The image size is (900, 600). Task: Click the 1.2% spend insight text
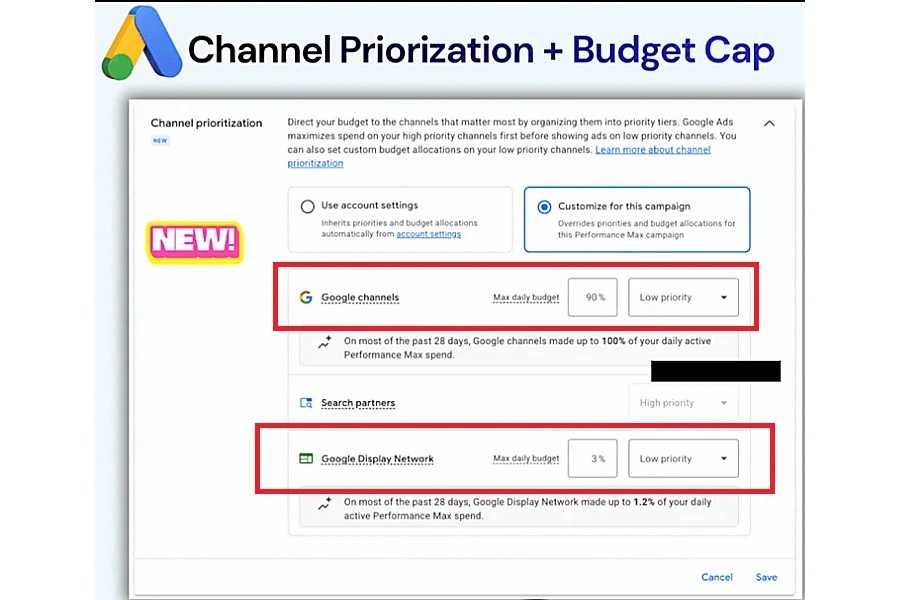point(527,509)
